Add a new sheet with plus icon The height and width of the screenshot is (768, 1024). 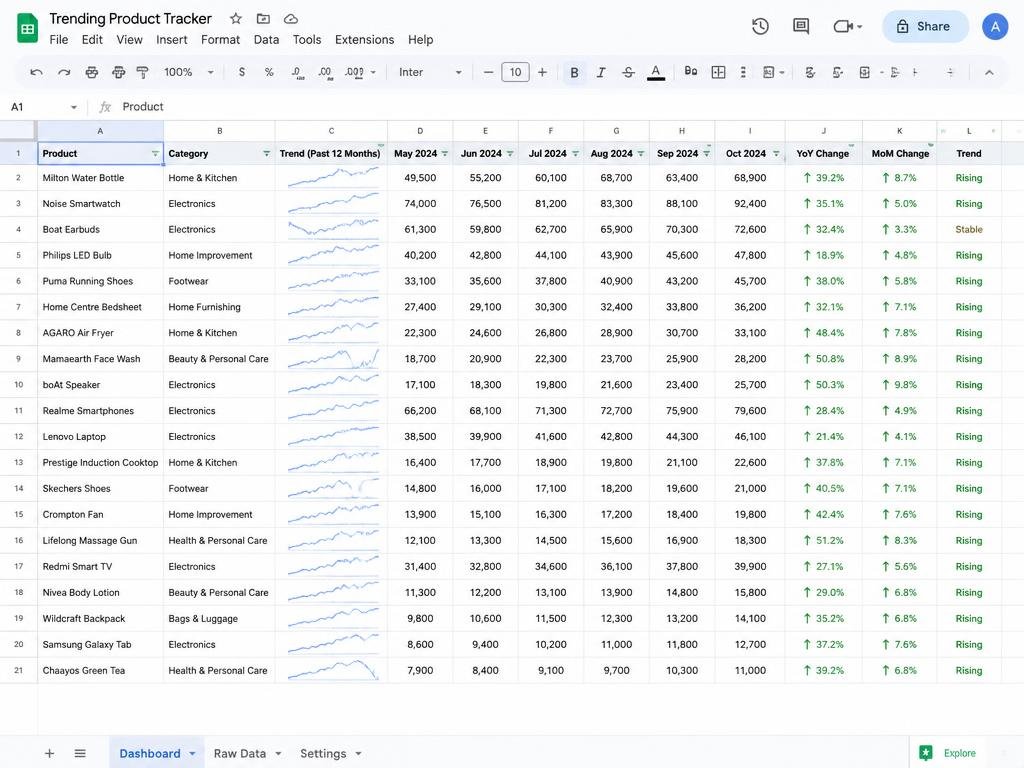pos(49,754)
